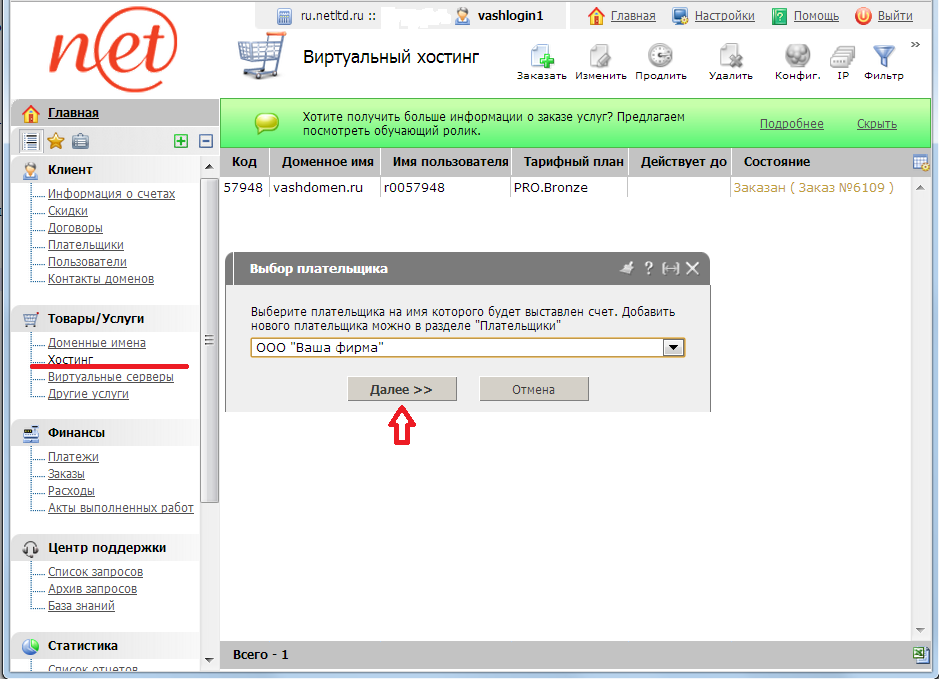The height and width of the screenshot is (679, 939).
Task: Click the sidebar scrollbar down arrow
Action: (x=209, y=660)
